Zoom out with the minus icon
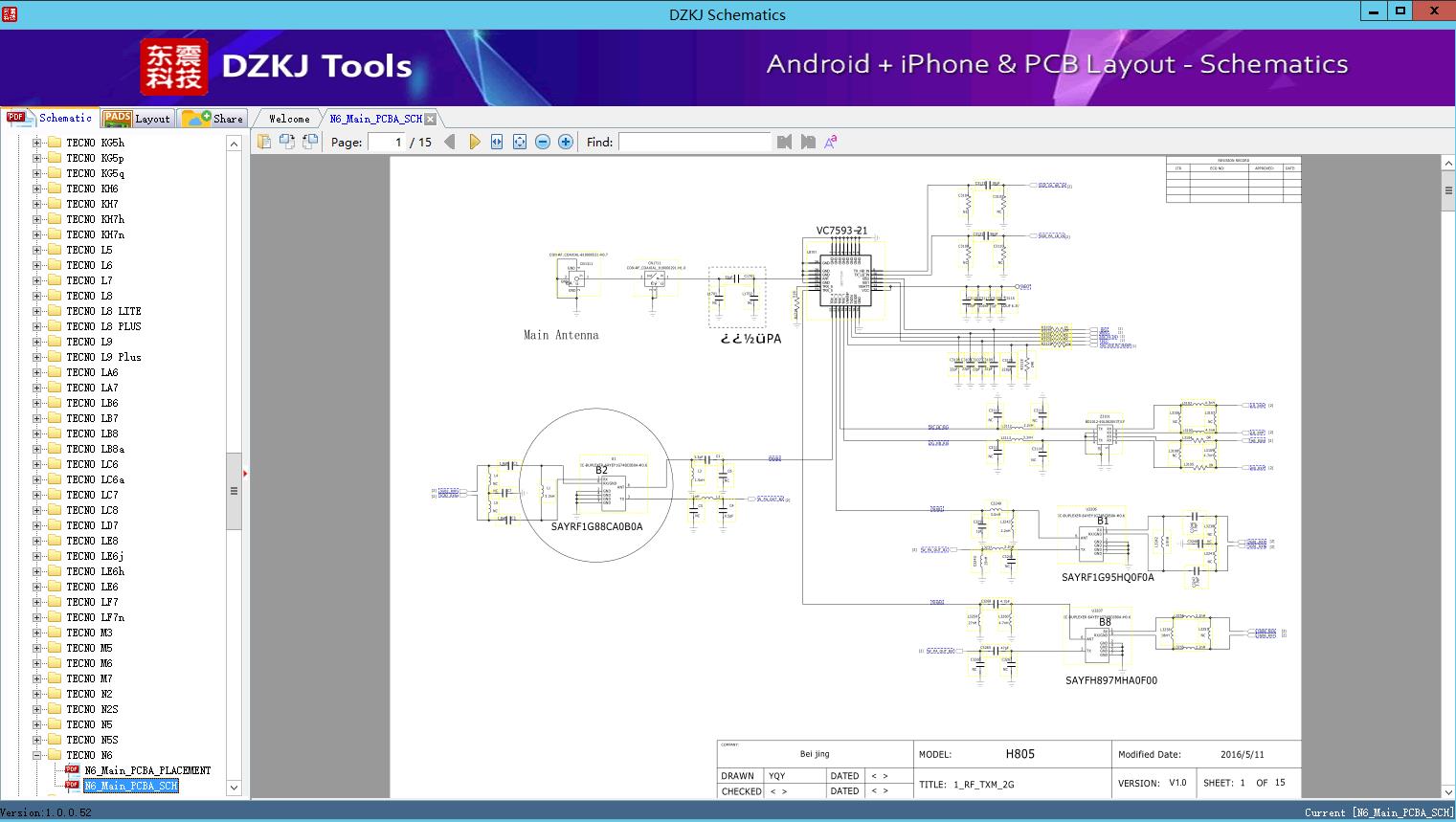This screenshot has height=822, width=1456. [x=543, y=142]
